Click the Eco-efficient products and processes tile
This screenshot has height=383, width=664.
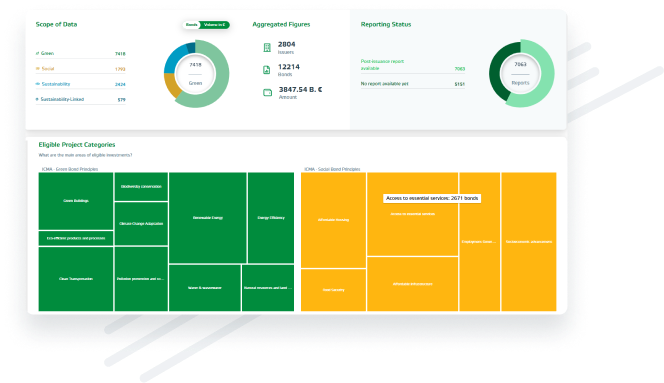tap(76, 238)
